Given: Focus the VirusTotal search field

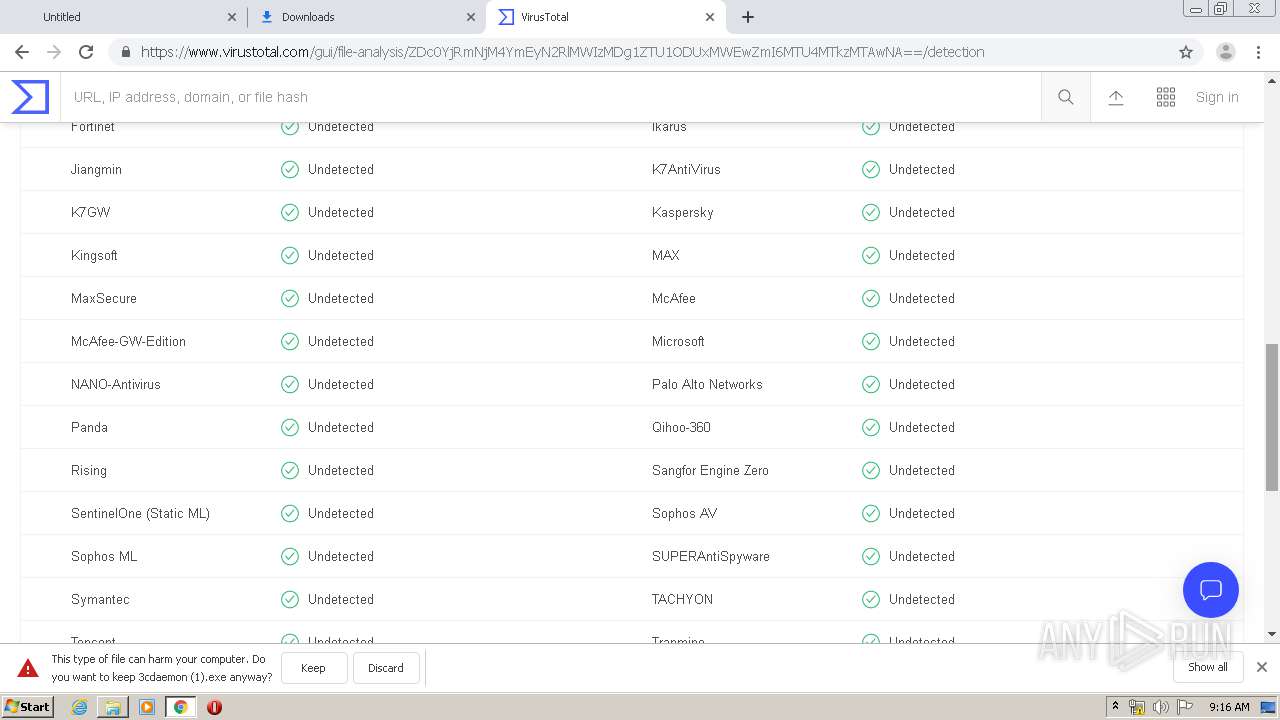Looking at the screenshot, I should (x=551, y=97).
